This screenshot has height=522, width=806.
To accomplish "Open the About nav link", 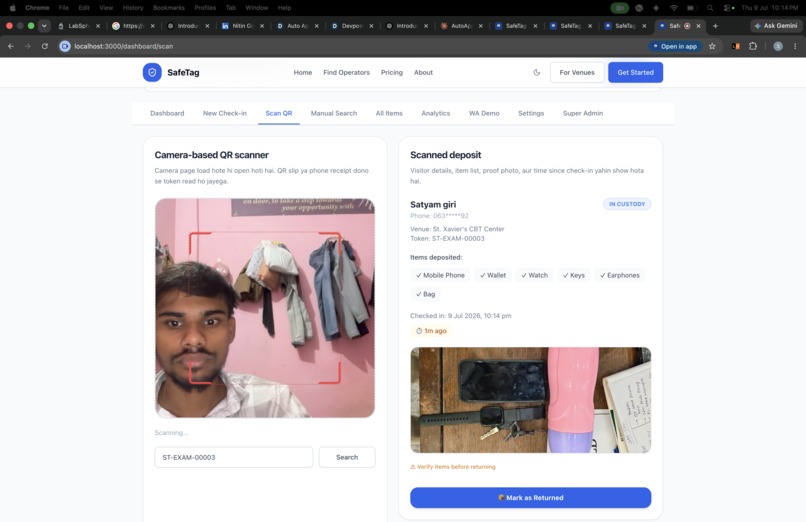I will click(x=424, y=72).
